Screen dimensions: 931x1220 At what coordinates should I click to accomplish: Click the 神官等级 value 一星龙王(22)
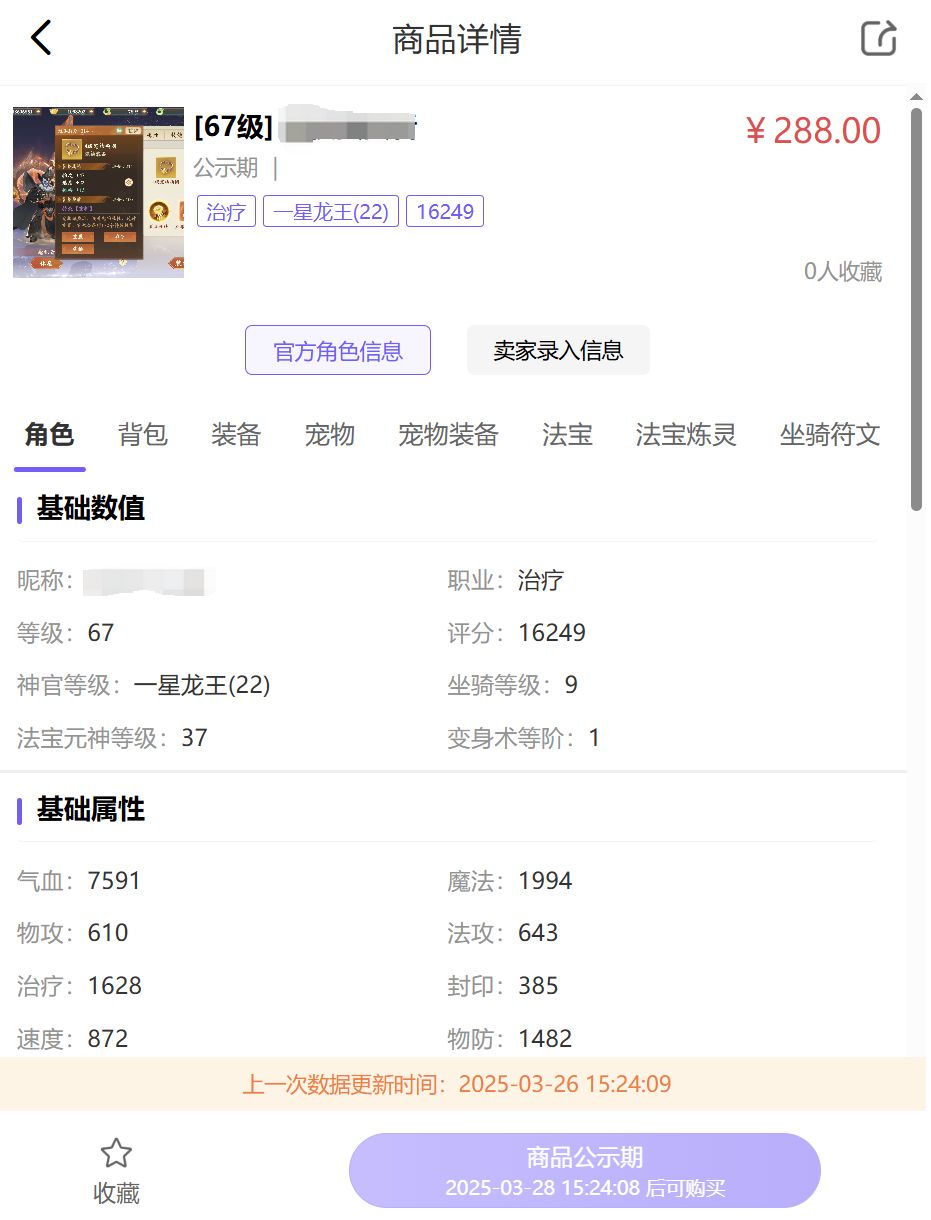pyautogui.click(x=202, y=685)
